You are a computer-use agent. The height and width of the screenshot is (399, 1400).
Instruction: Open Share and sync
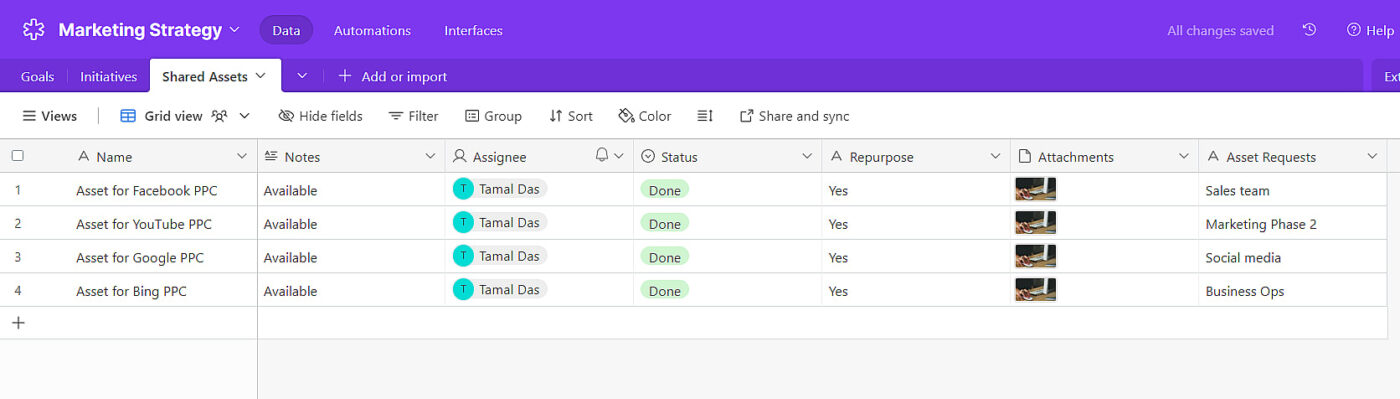(794, 116)
